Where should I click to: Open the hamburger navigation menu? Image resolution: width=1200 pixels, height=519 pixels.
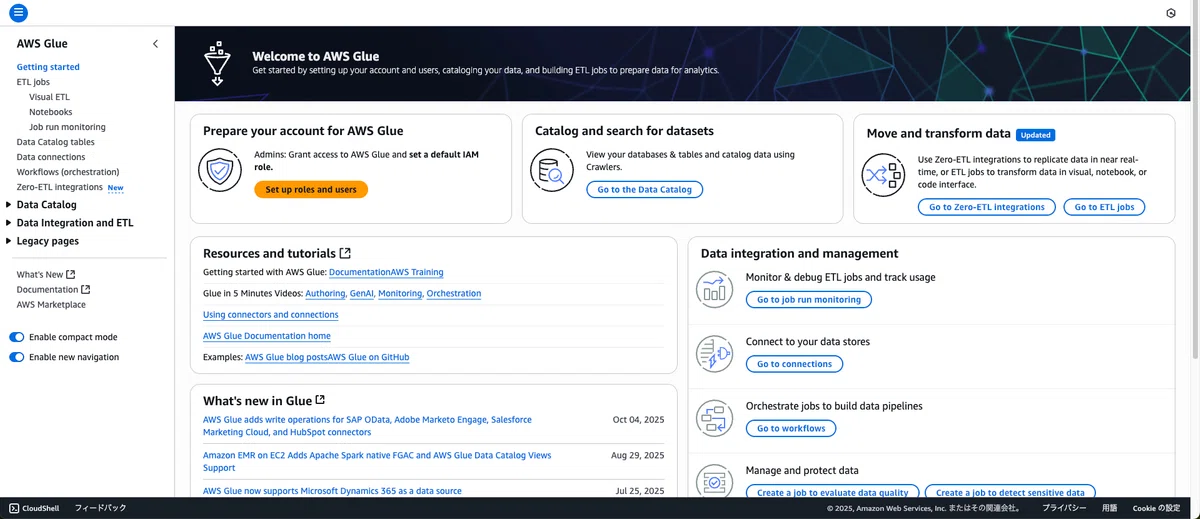pyautogui.click(x=18, y=13)
